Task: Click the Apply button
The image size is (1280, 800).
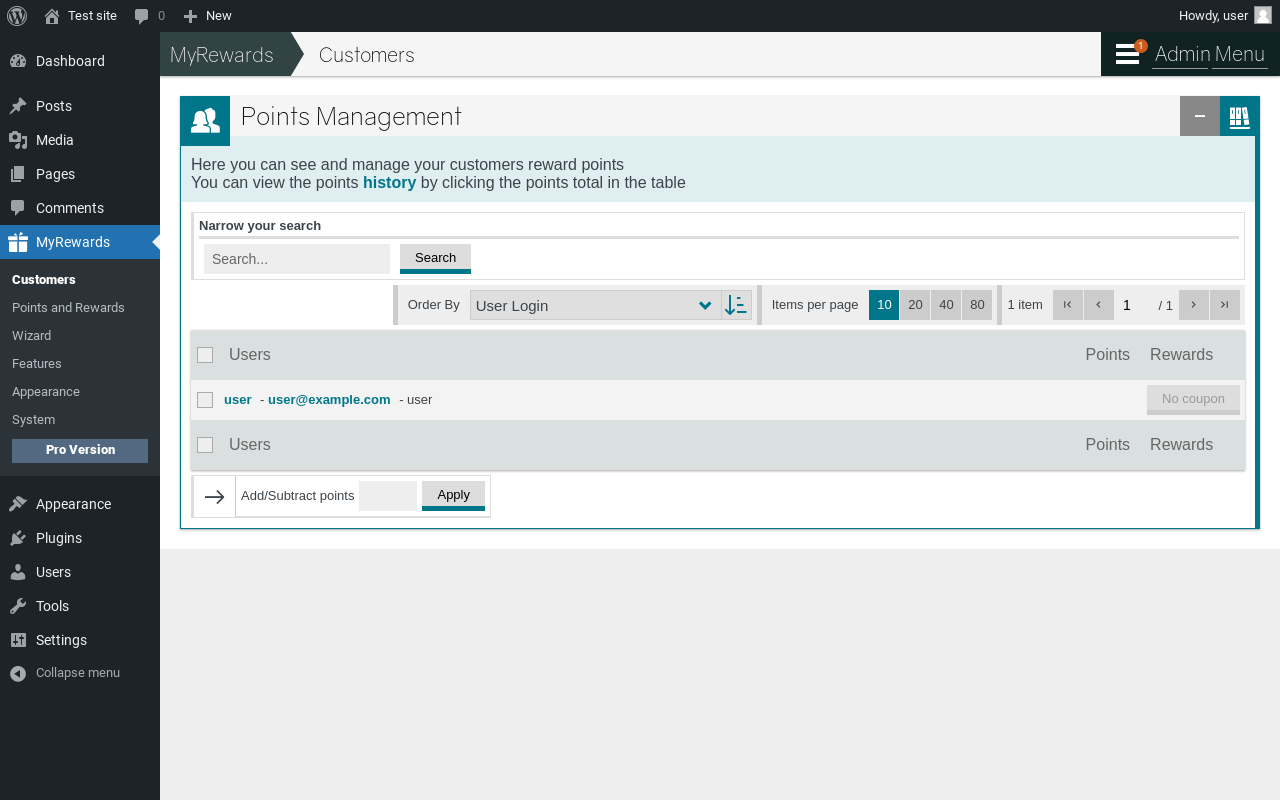Action: tap(453, 495)
